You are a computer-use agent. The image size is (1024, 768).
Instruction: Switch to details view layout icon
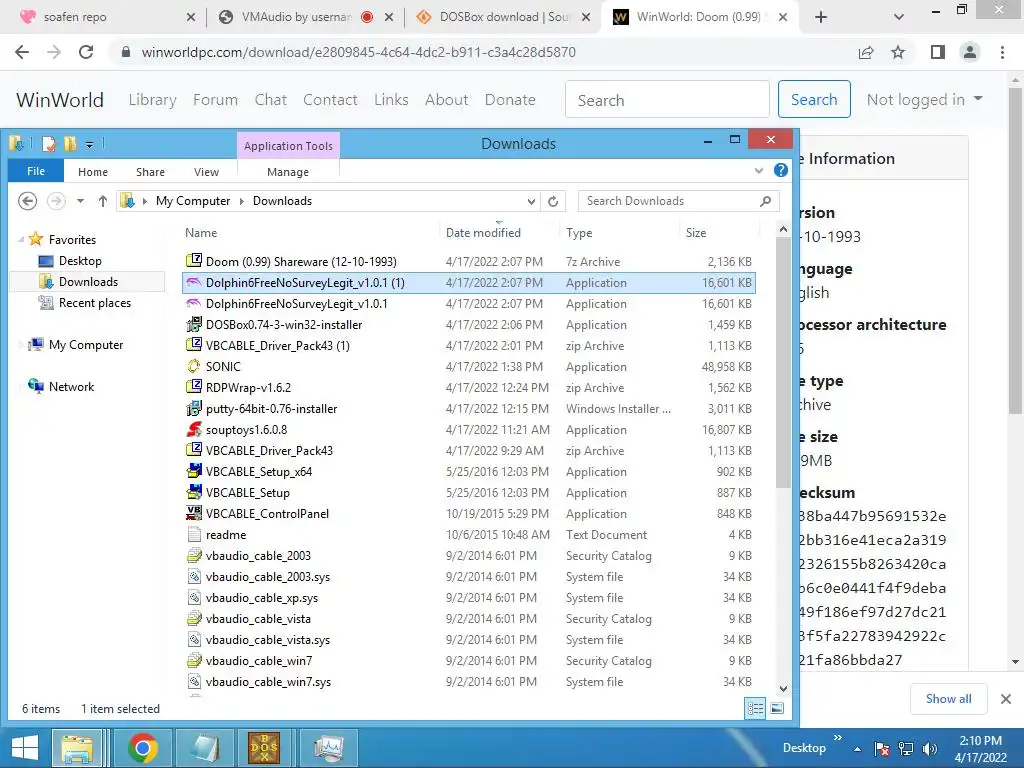tap(756, 709)
